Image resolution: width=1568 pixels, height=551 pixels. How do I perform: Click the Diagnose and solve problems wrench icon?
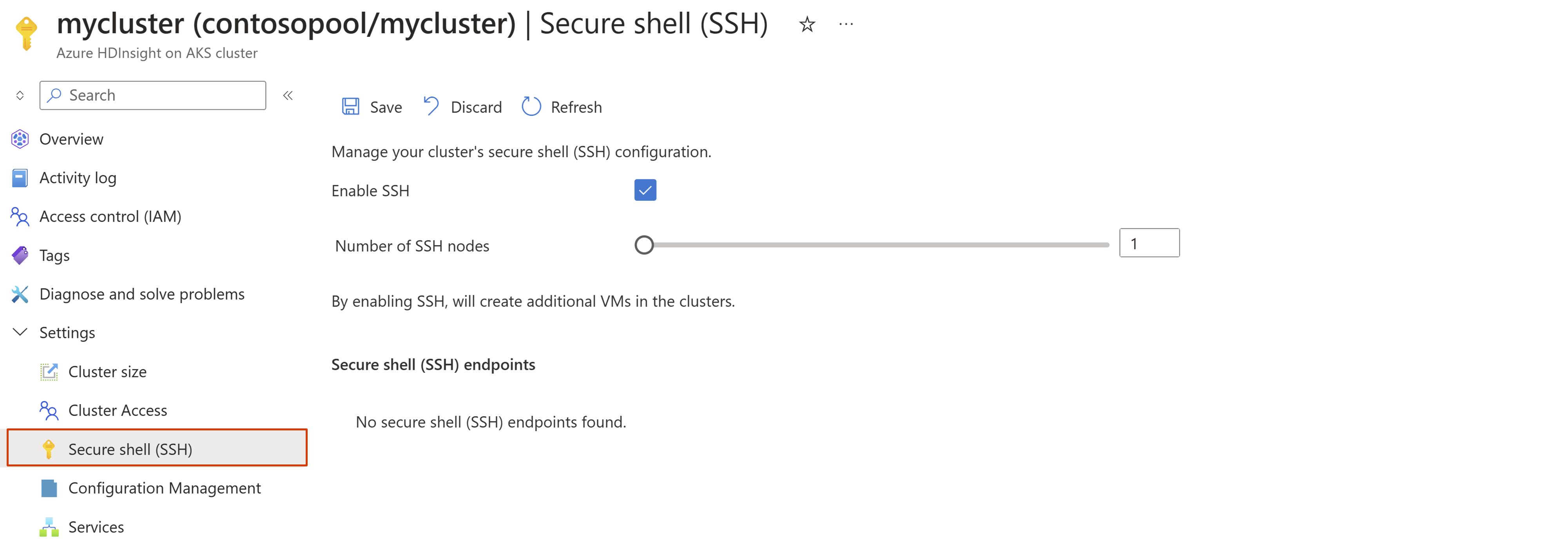(20, 294)
